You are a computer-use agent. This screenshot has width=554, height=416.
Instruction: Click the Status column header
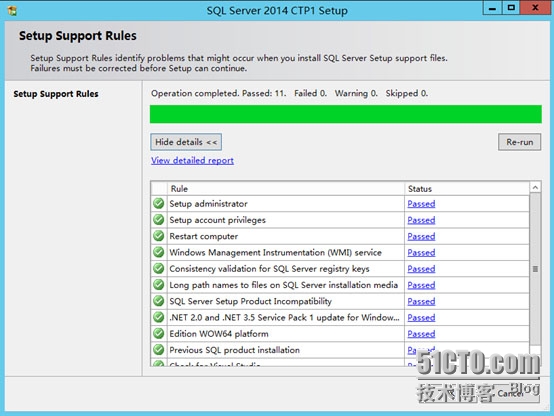click(x=467, y=189)
